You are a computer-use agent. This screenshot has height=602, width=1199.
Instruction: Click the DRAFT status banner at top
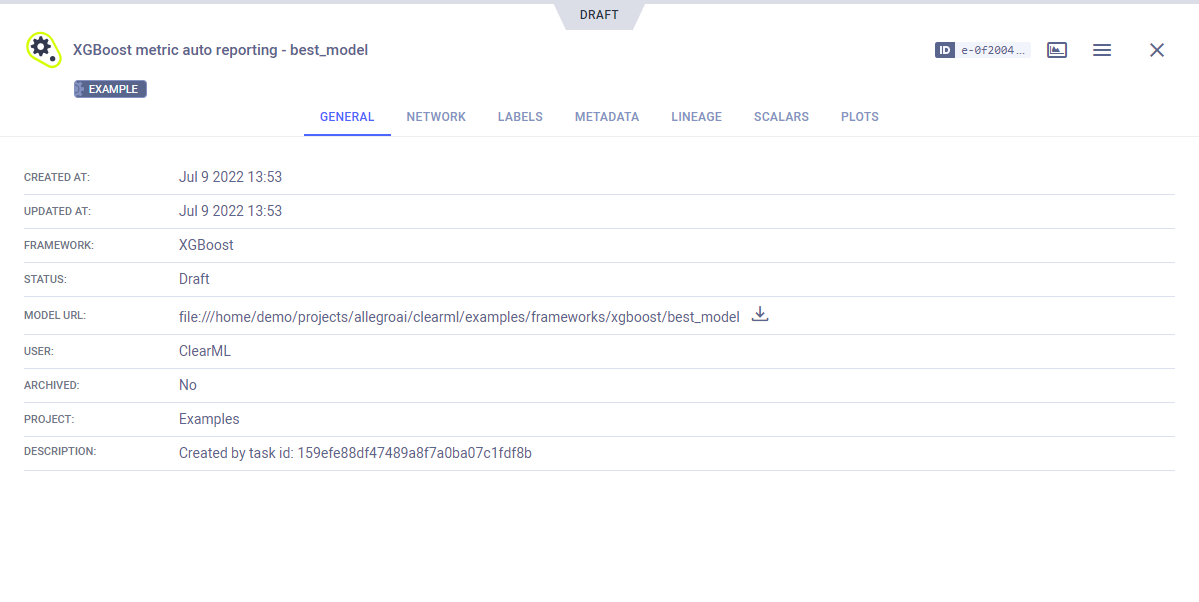(599, 15)
